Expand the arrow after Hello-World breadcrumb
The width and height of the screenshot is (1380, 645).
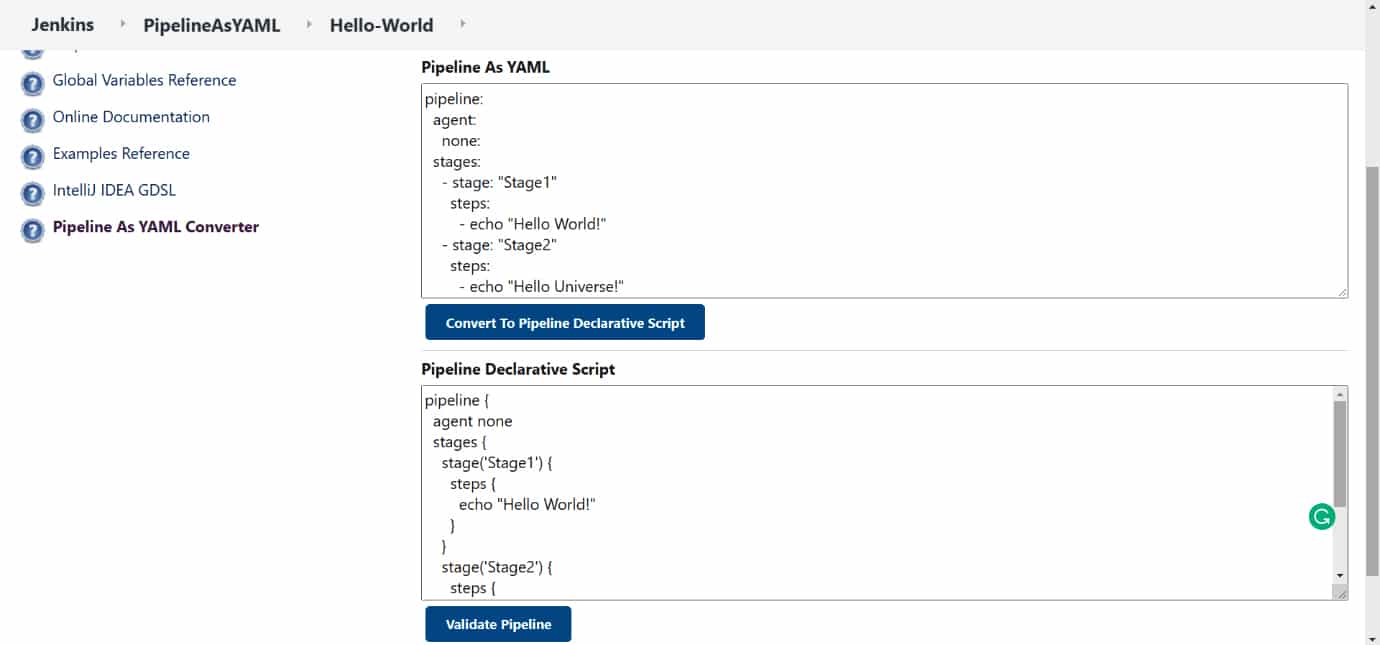[x=462, y=23]
